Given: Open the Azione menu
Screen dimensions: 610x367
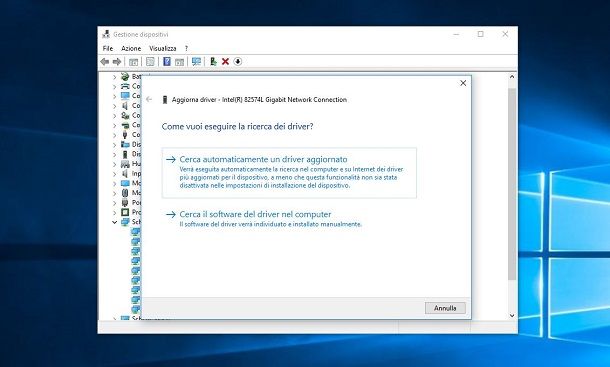Looking at the screenshot, I should (131, 48).
